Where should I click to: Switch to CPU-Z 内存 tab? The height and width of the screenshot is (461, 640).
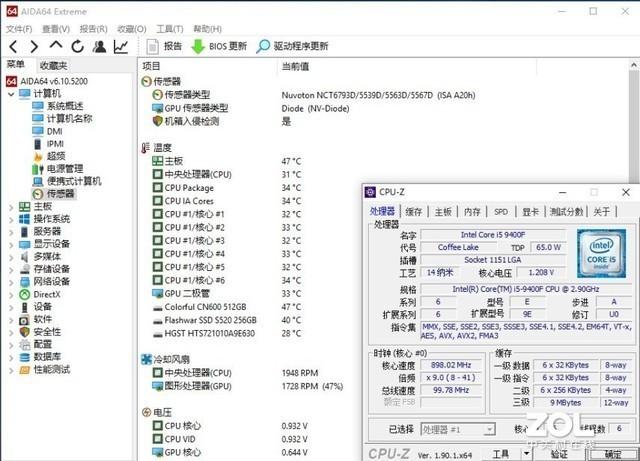point(472,212)
